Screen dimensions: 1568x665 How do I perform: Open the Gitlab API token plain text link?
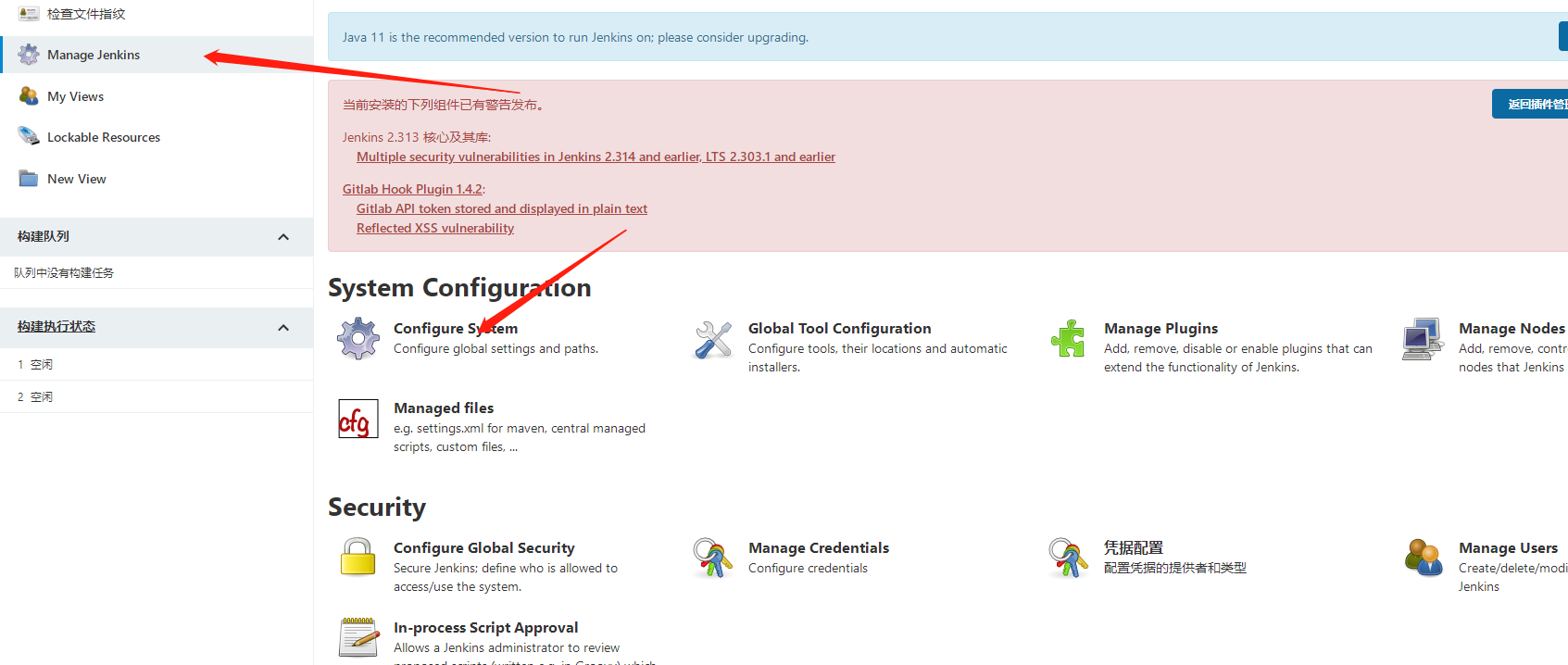[x=502, y=208]
